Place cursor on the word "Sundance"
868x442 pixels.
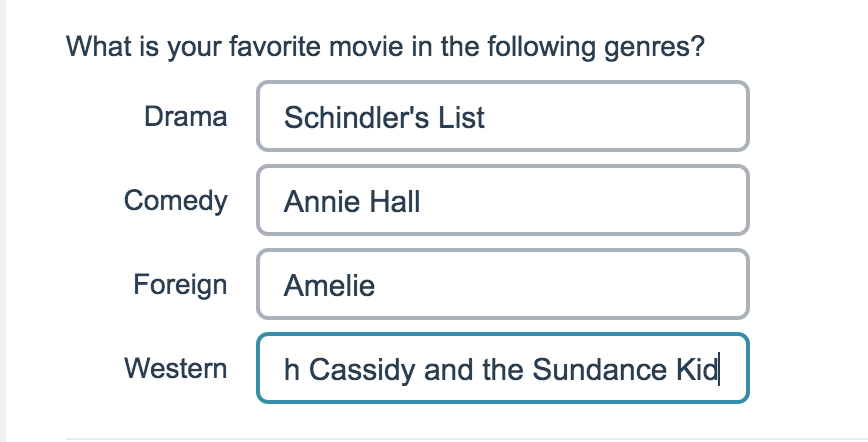point(592,371)
